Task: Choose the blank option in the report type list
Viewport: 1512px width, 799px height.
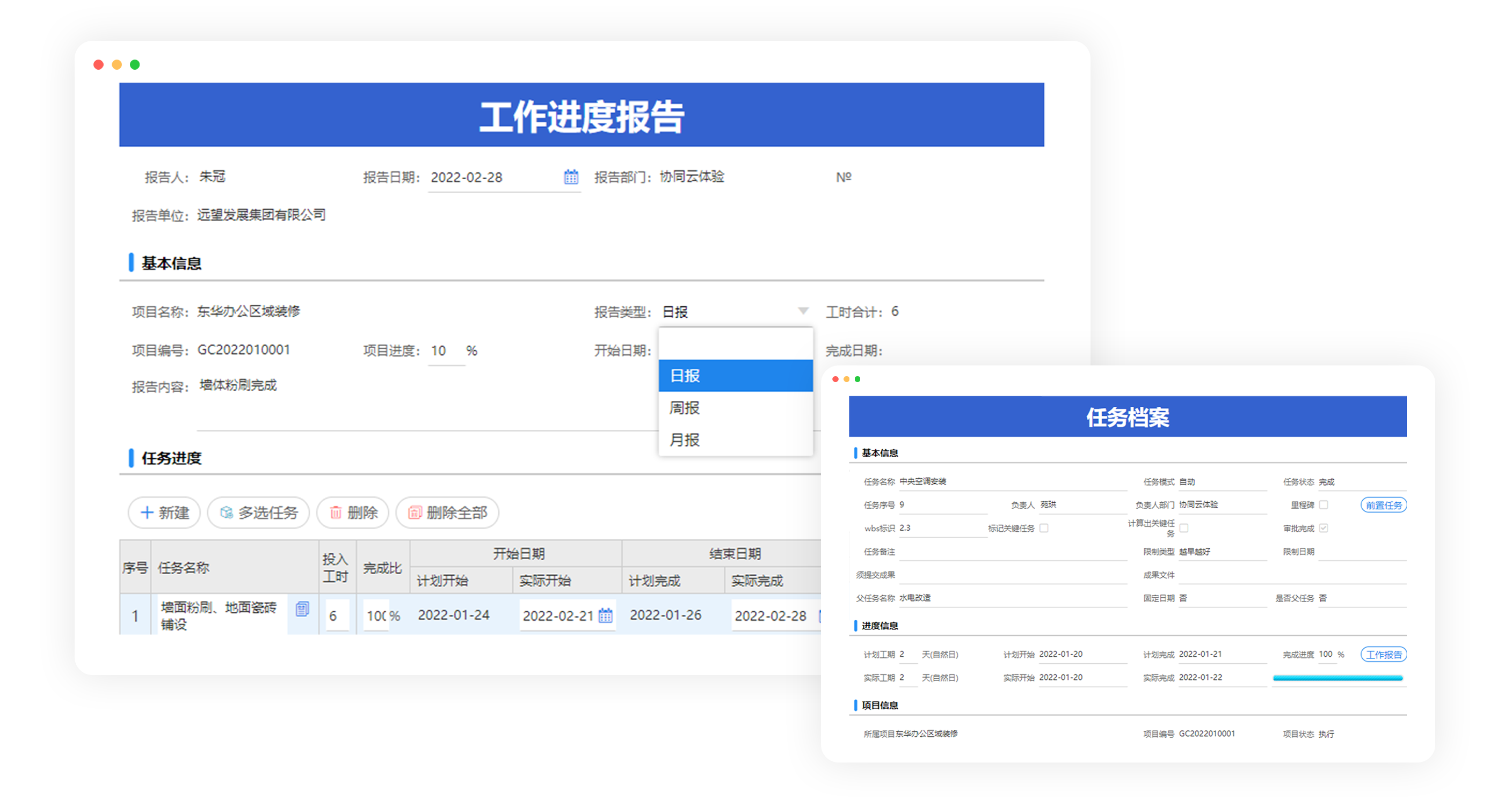Action: [736, 344]
